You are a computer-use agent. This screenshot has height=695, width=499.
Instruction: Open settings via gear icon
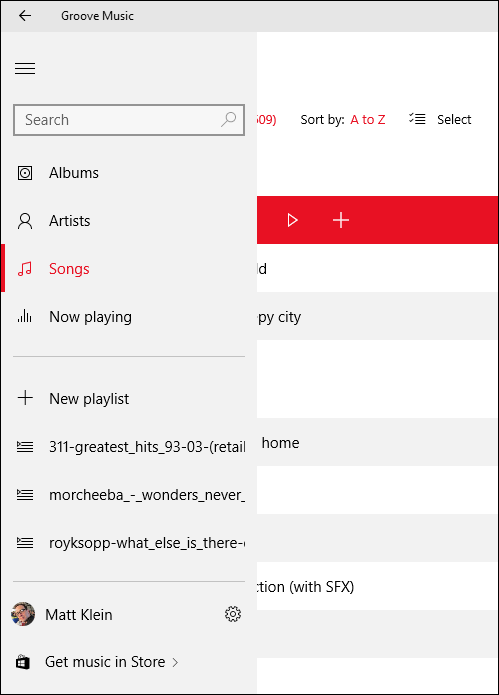click(x=233, y=614)
